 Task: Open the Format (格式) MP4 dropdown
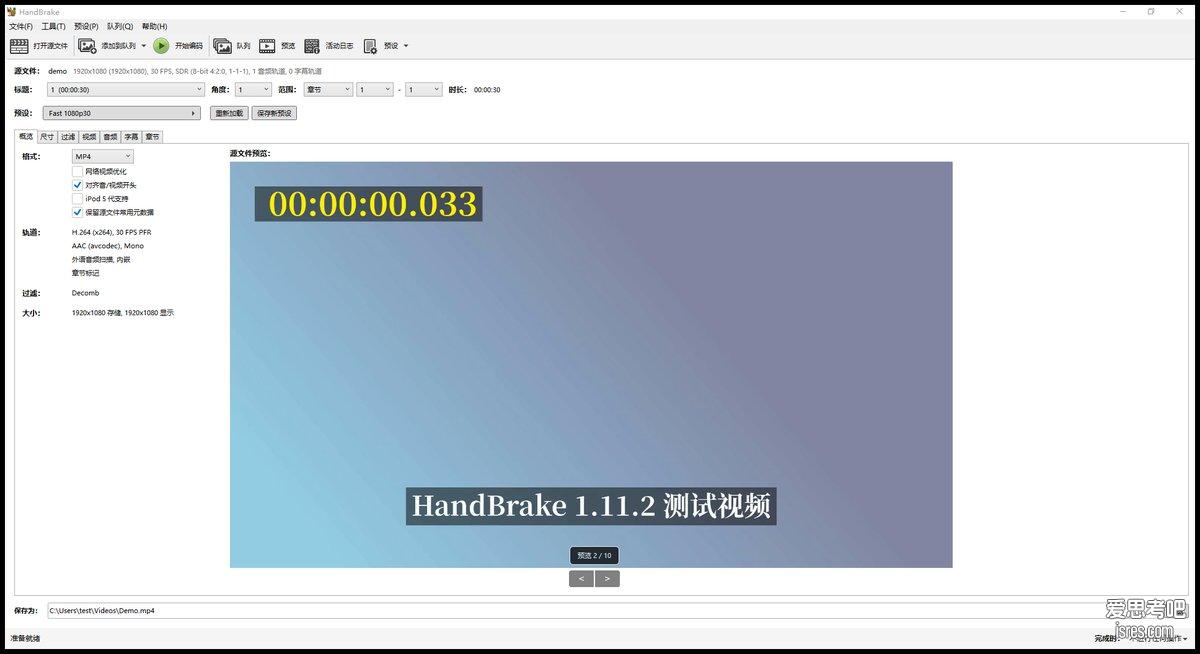[x=103, y=157]
